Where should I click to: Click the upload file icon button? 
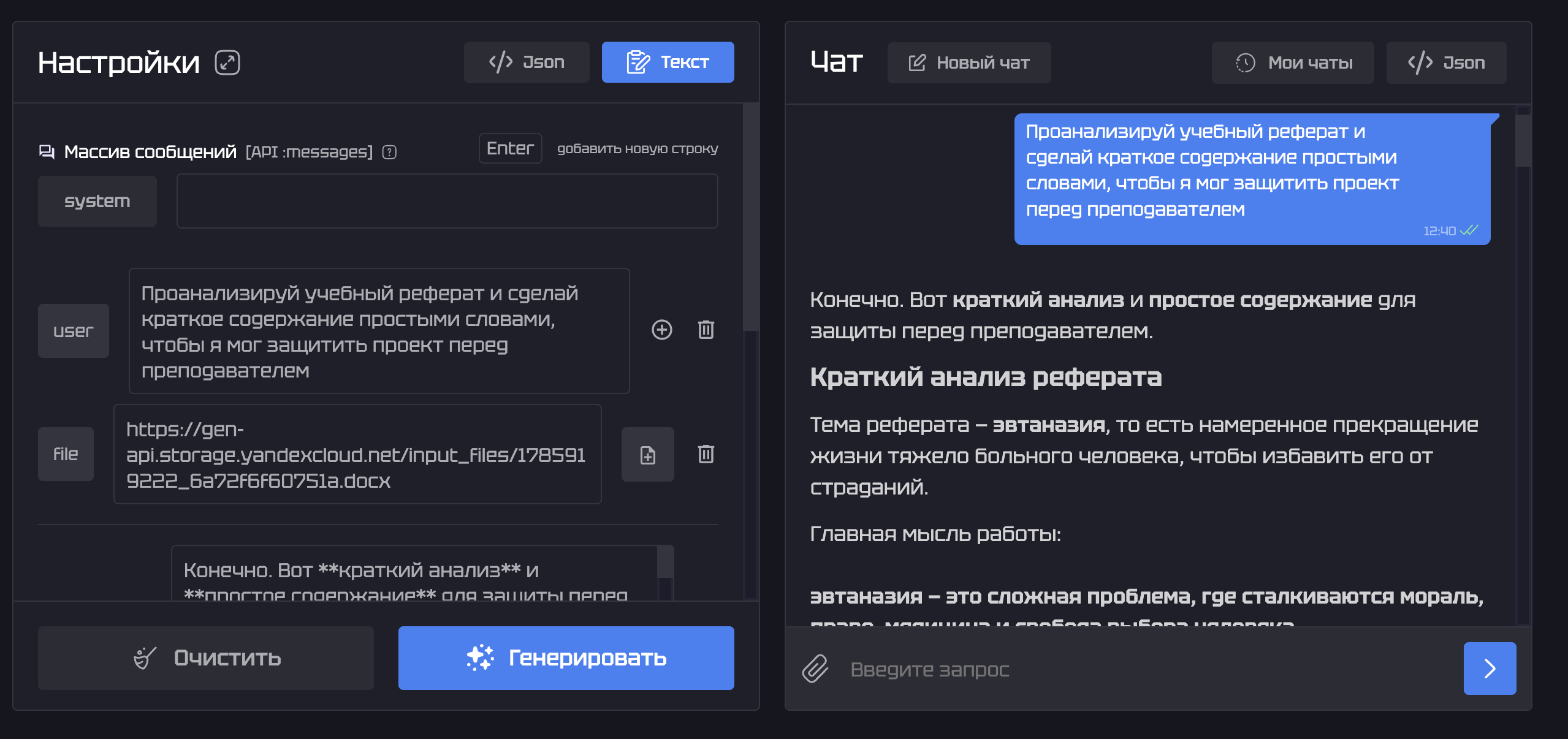pyautogui.click(x=648, y=454)
